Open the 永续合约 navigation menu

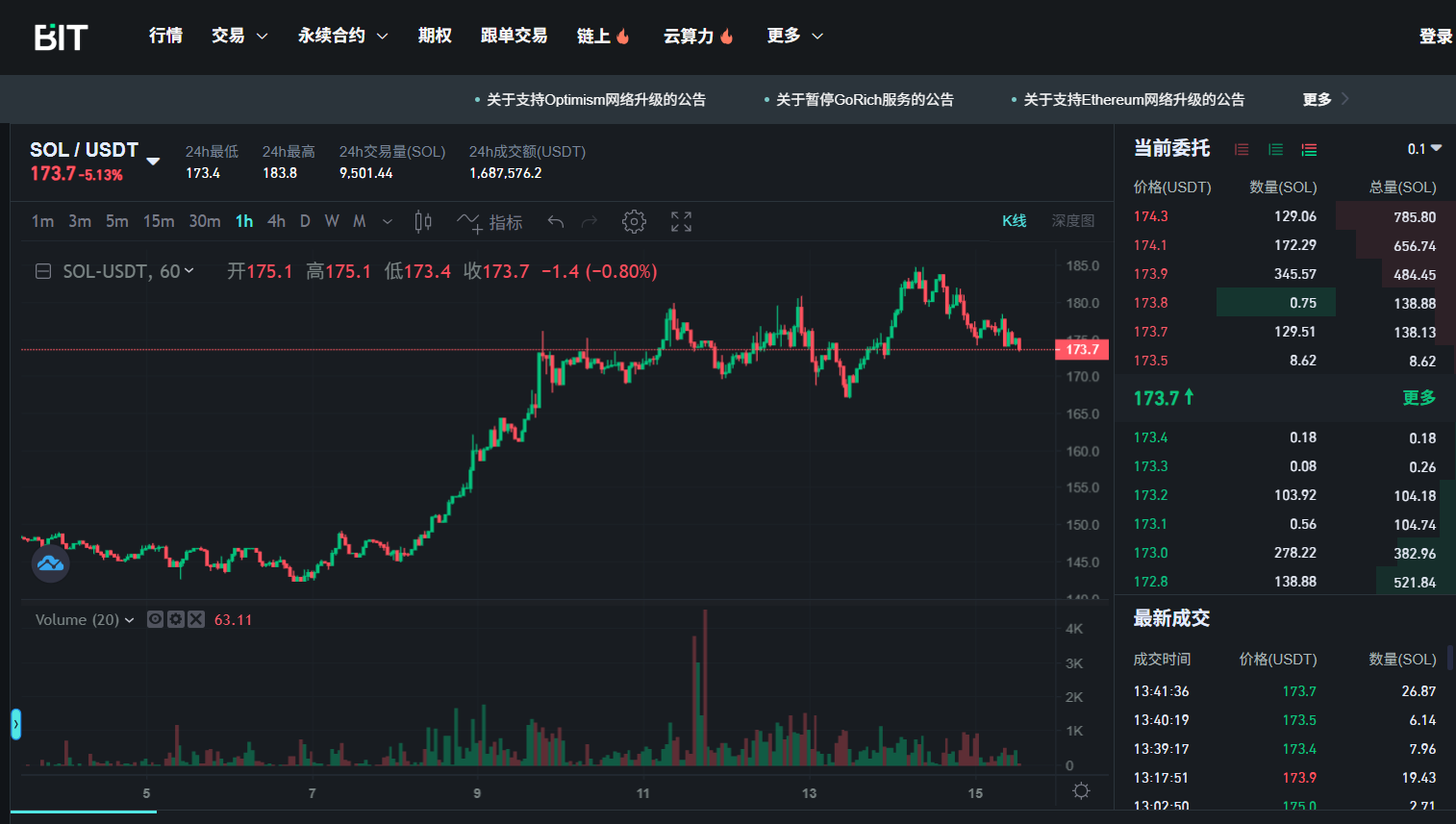(x=342, y=36)
